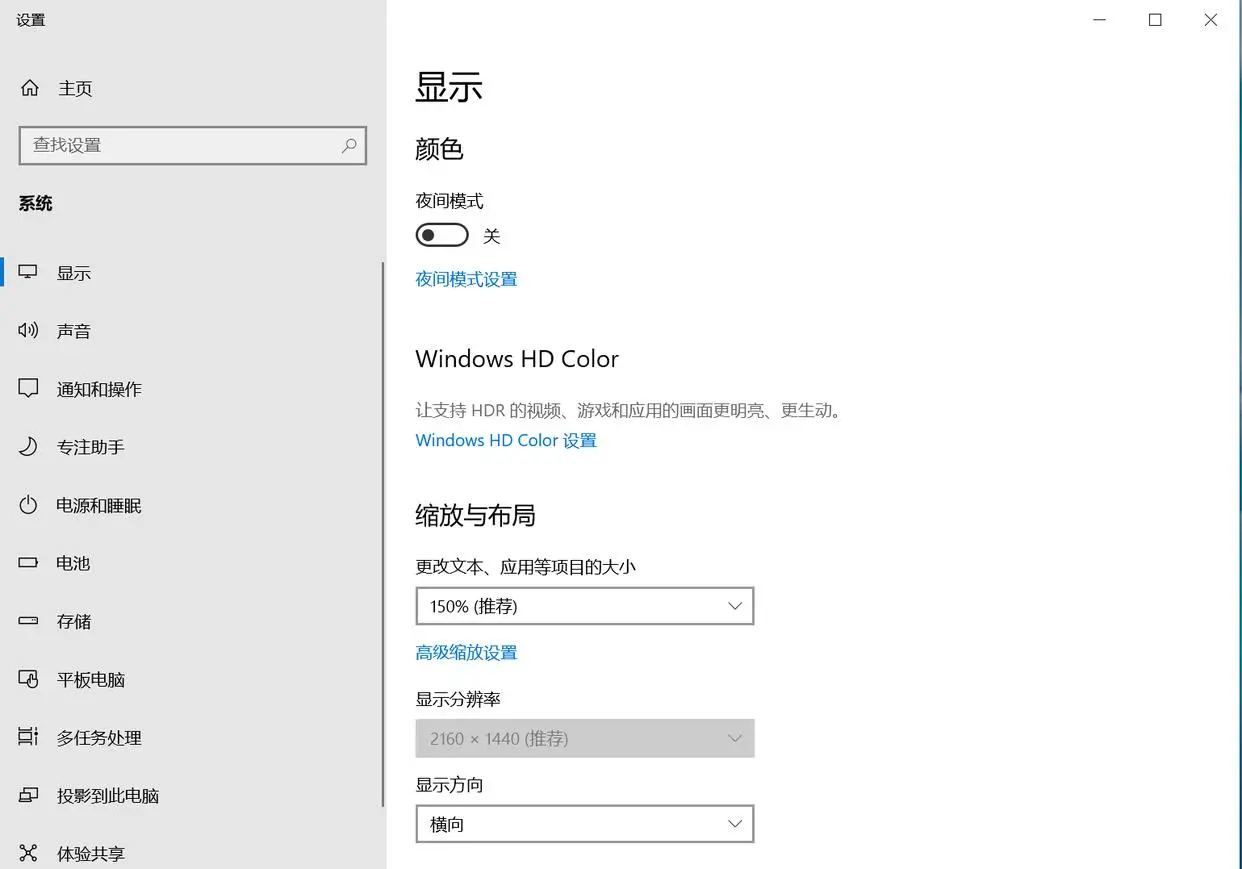Select 显示 in the sidebar menu

(x=74, y=273)
